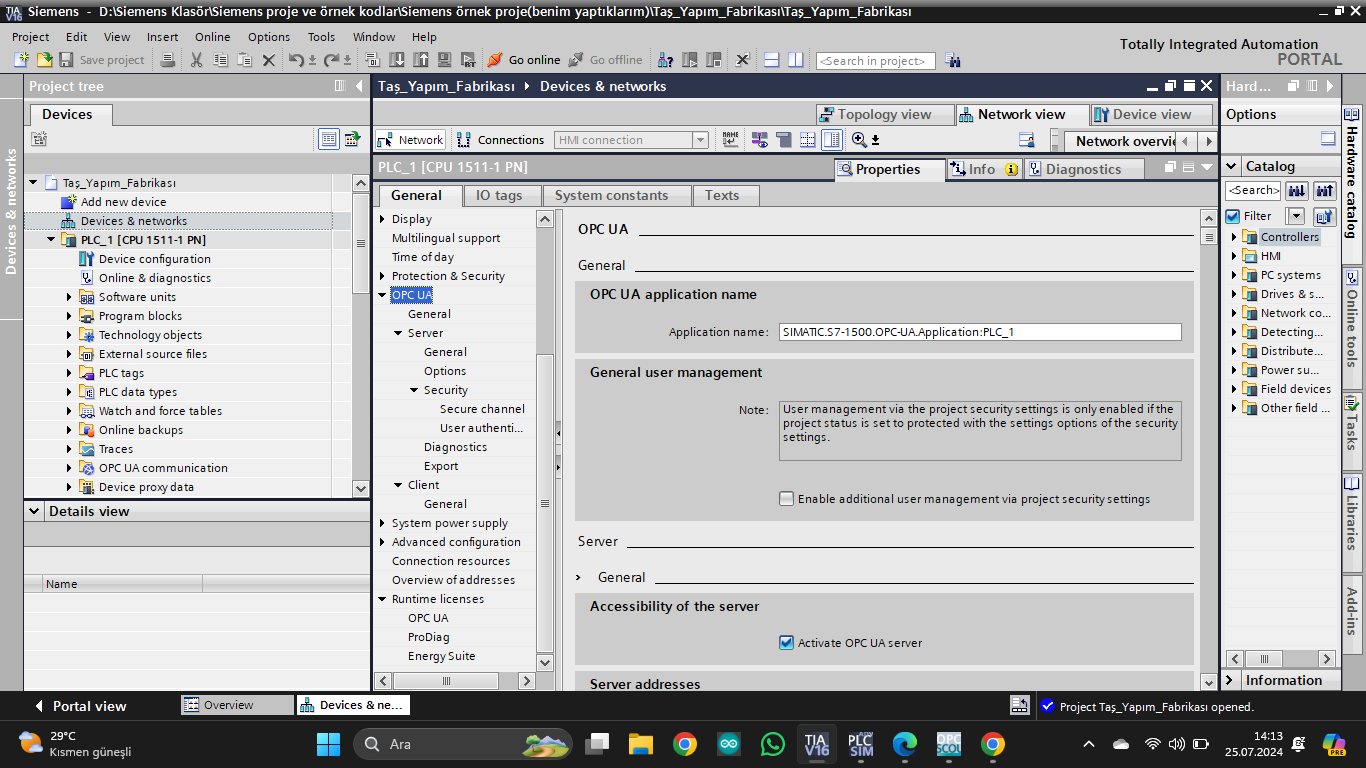The image size is (1366, 768).
Task: Select OPC UA communication in project tree
Action: 163,468
